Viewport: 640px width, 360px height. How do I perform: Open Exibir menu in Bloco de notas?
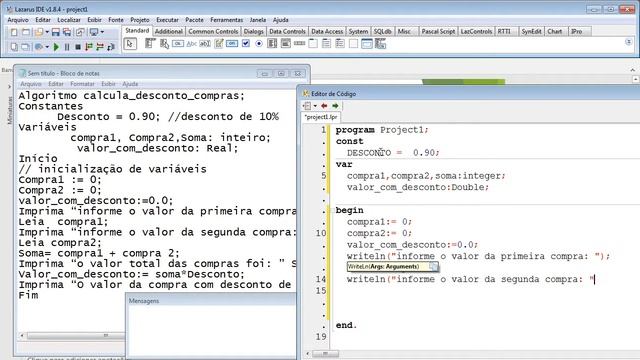108,84
